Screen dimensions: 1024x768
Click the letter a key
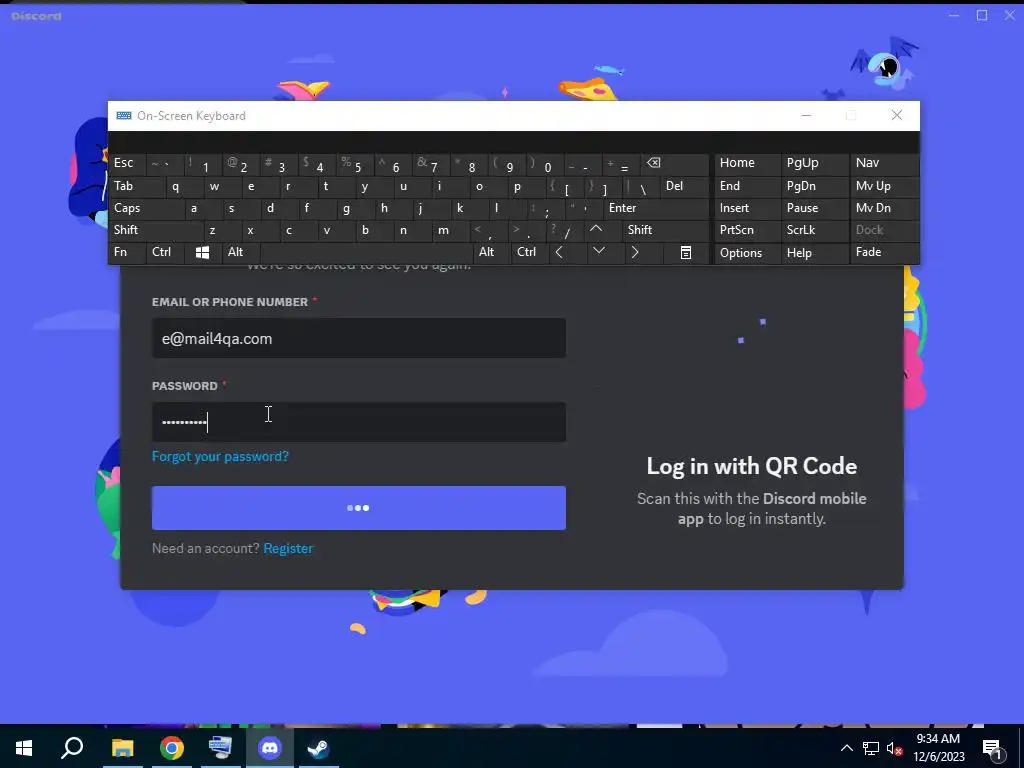(x=203, y=208)
